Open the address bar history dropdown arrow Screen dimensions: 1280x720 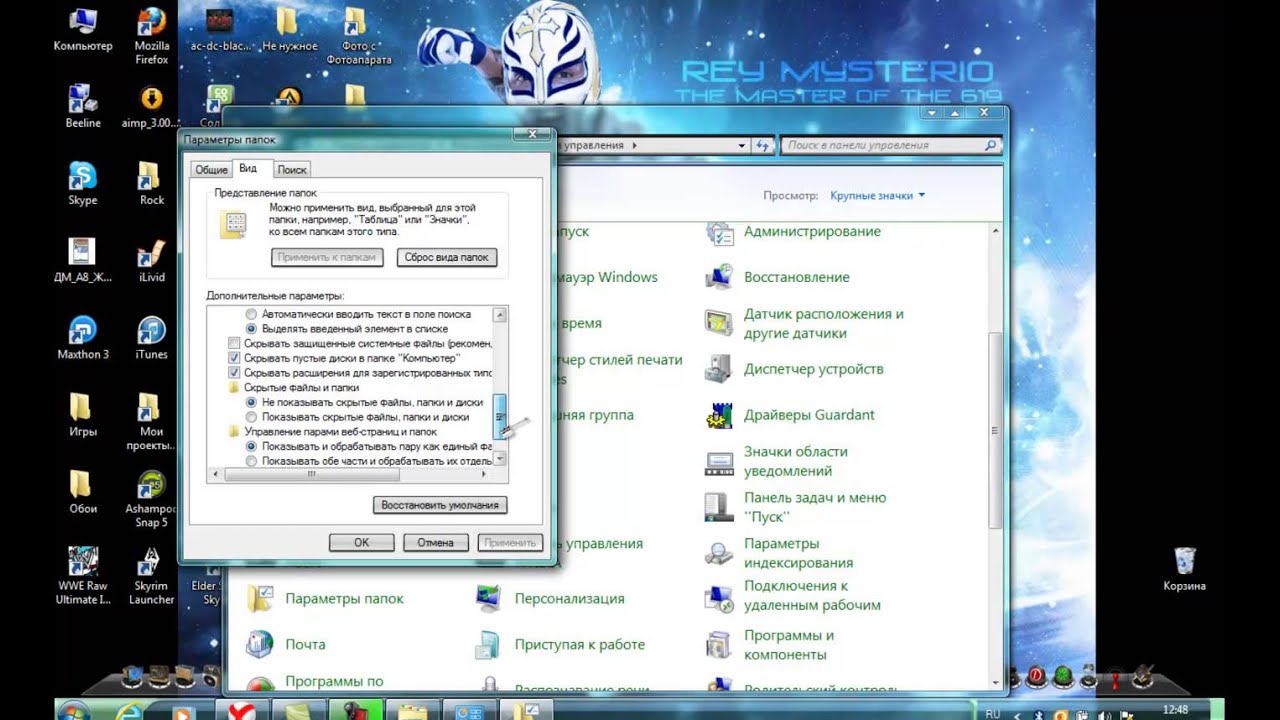[742, 146]
